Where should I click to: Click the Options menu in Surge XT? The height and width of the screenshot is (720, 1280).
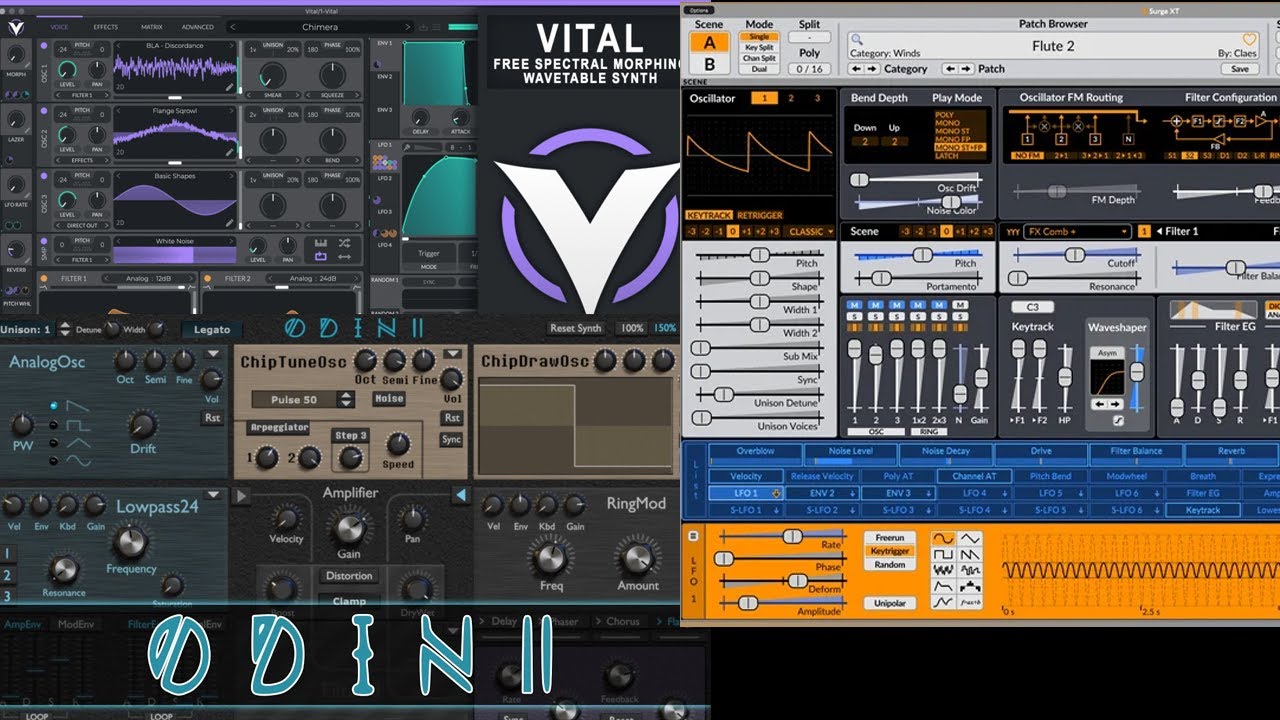click(699, 10)
